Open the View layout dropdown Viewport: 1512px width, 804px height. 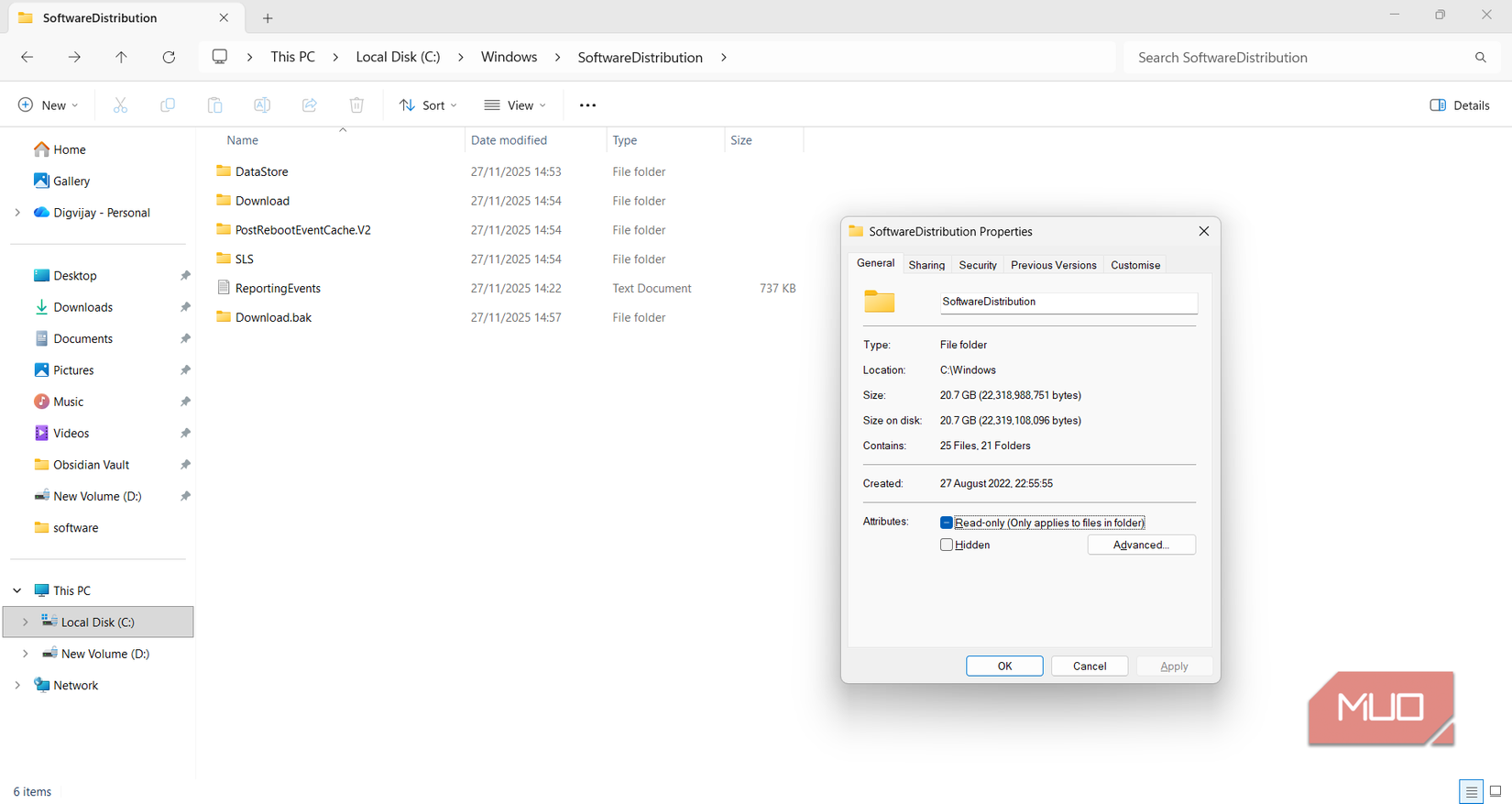point(515,105)
